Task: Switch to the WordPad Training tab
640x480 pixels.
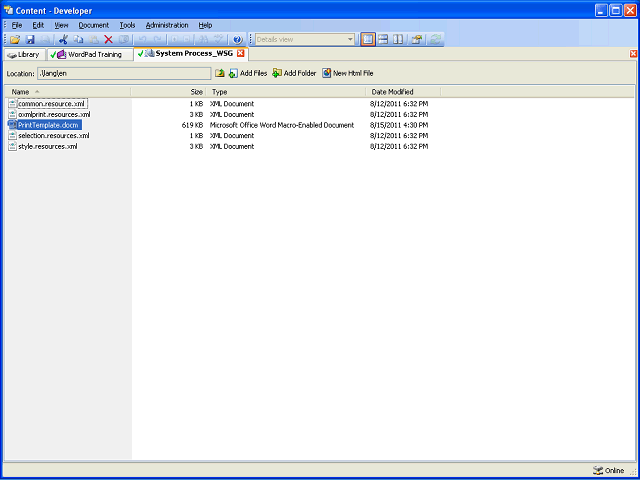Action: point(90,55)
